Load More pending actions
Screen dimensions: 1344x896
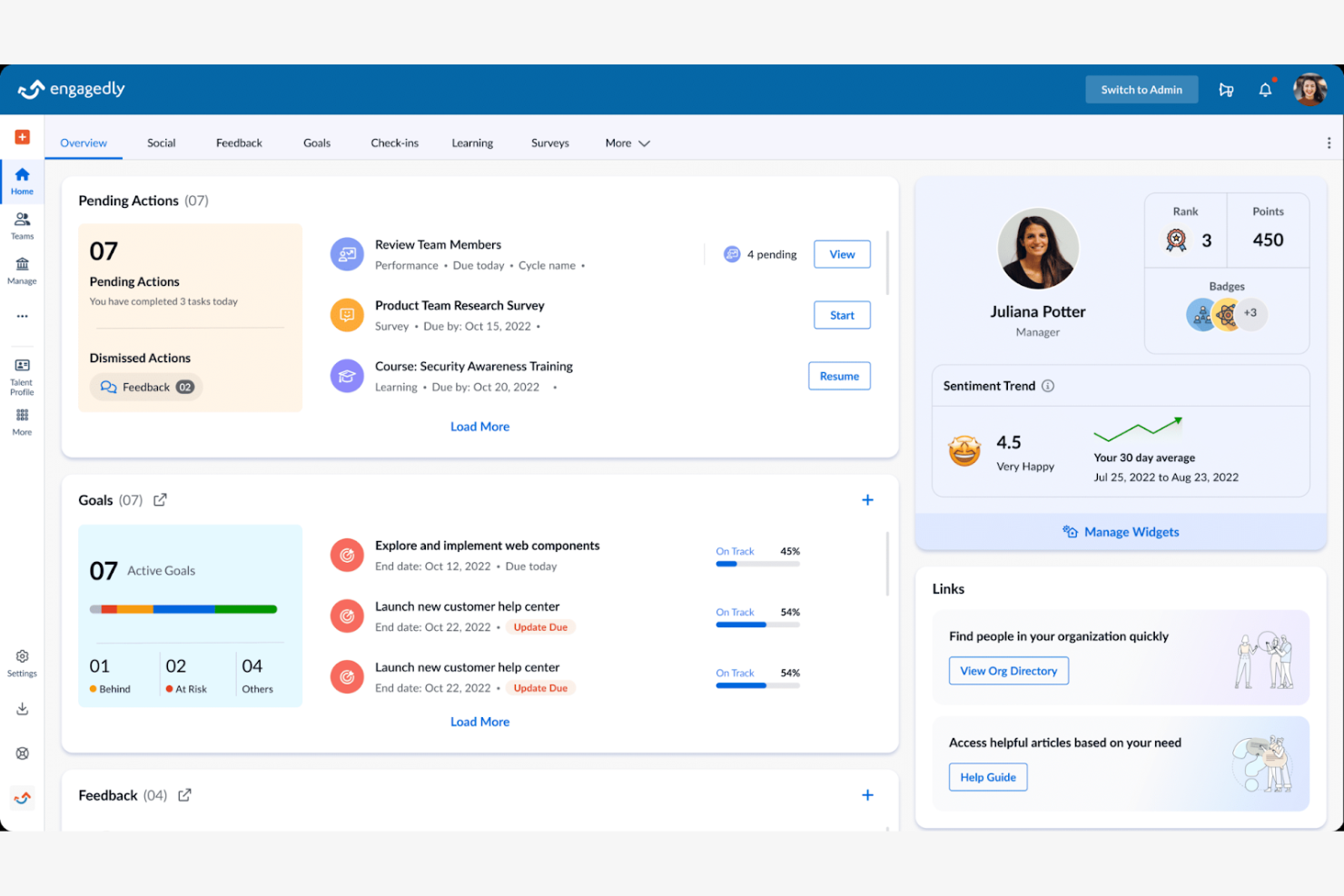(479, 426)
